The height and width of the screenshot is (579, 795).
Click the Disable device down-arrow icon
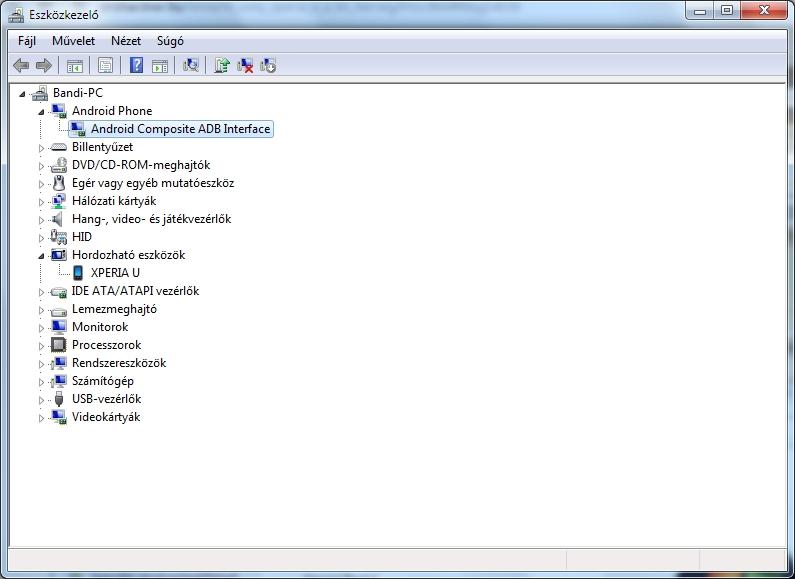(268, 65)
